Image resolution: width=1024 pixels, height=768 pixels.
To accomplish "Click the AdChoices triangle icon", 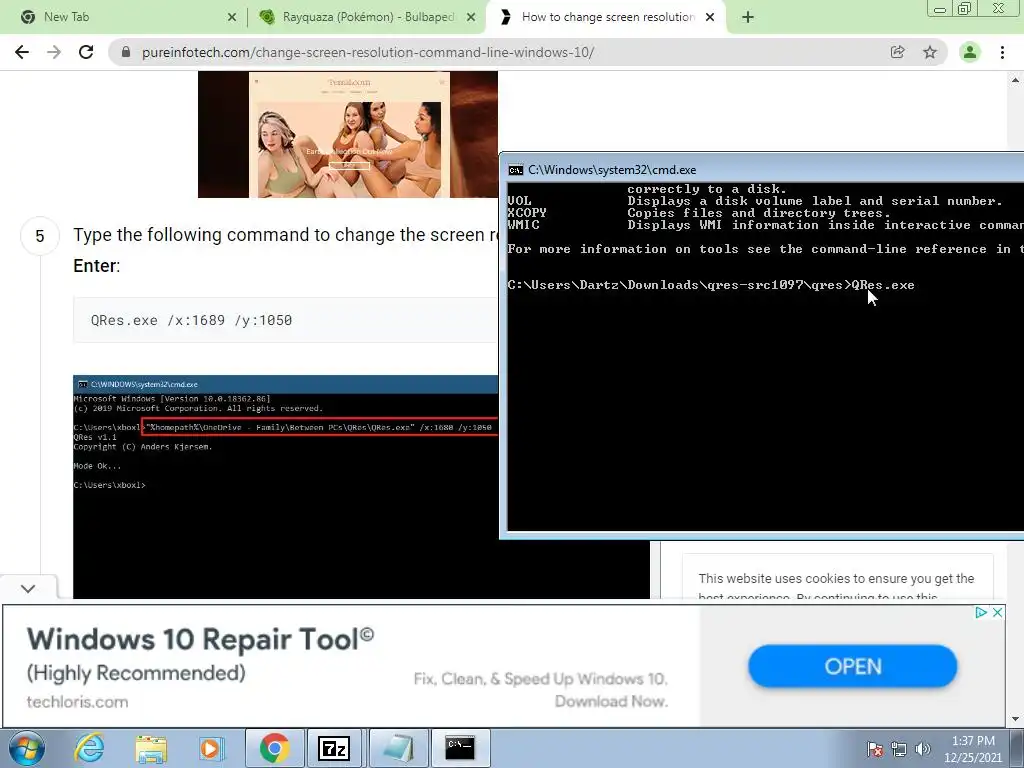I will [980, 613].
